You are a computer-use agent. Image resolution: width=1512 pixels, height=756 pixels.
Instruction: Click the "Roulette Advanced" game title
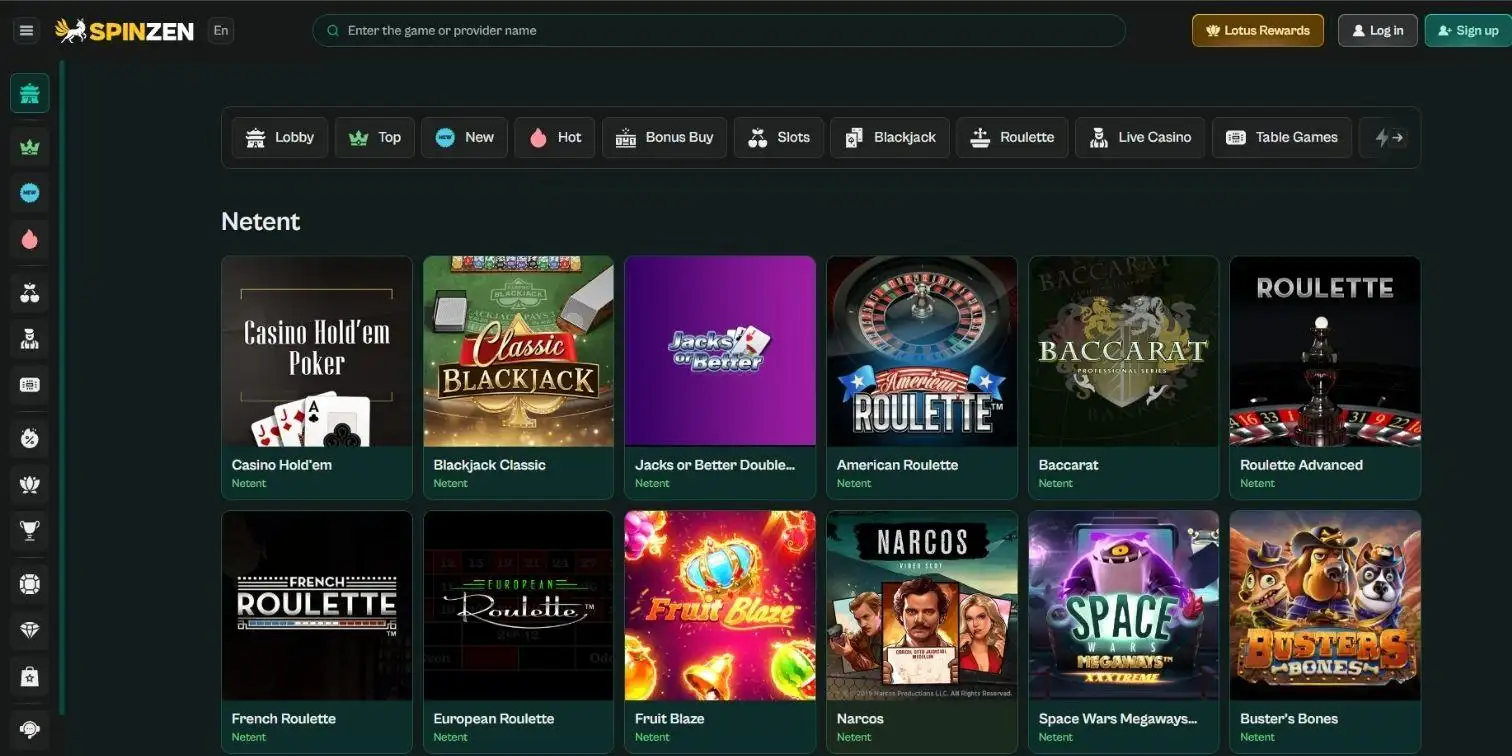(1301, 465)
